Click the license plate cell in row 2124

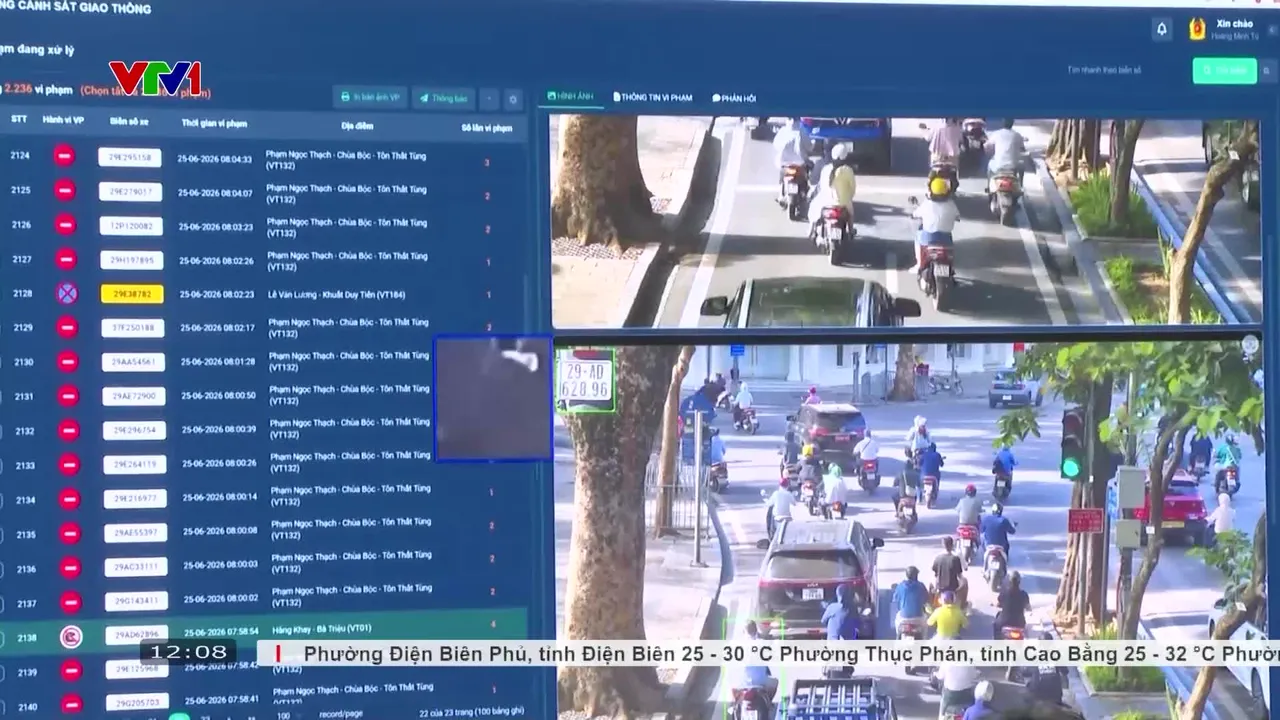coord(130,157)
